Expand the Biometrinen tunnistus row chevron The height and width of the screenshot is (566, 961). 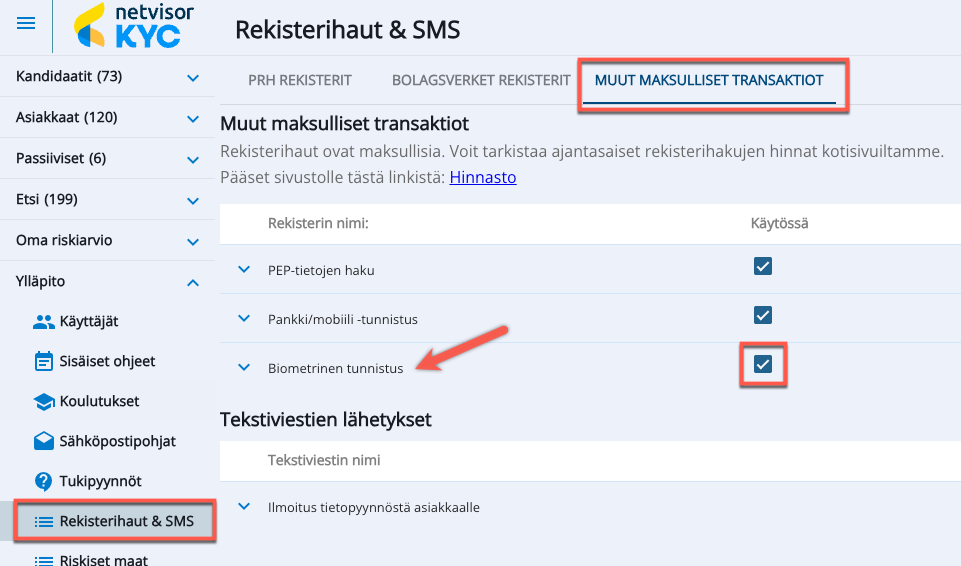(x=243, y=368)
